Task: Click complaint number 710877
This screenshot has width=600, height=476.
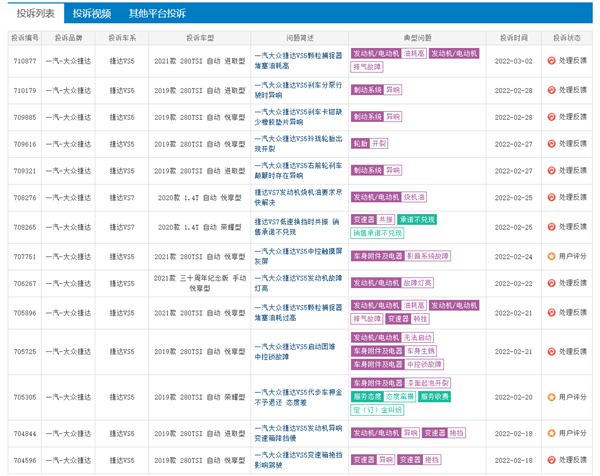Action: pos(25,61)
